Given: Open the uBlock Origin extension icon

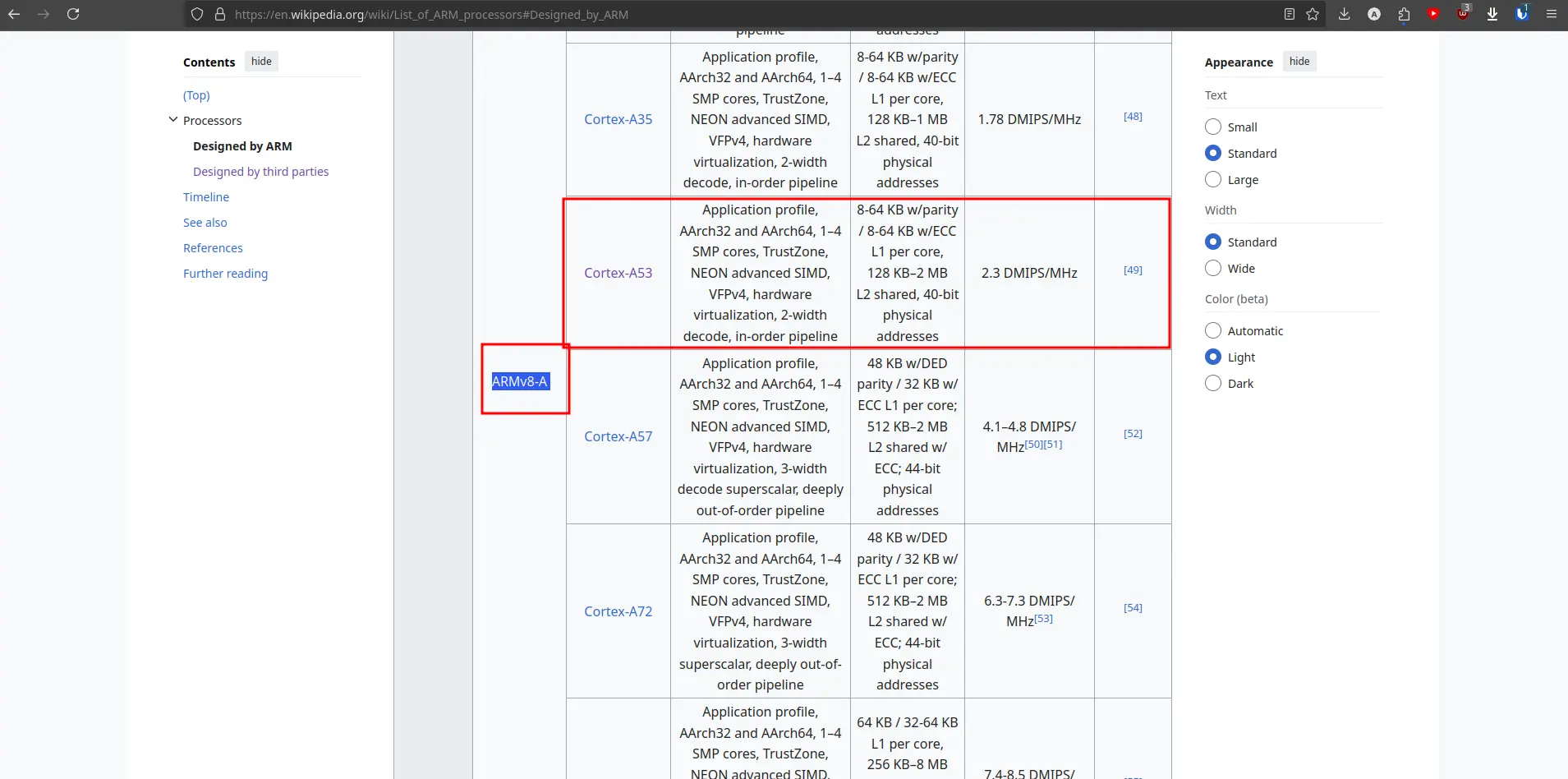Looking at the screenshot, I should tap(1463, 14).
